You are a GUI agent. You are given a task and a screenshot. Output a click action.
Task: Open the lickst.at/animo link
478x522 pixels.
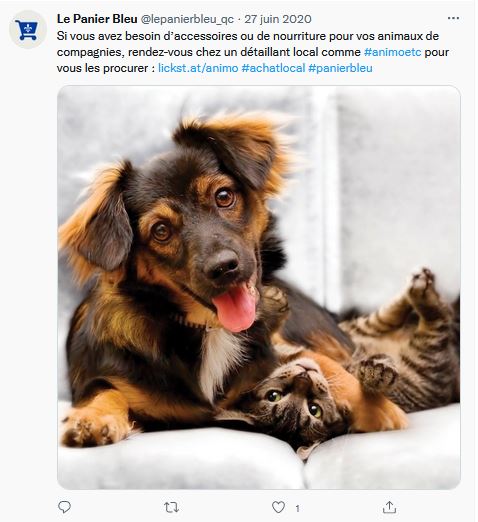click(x=198, y=68)
